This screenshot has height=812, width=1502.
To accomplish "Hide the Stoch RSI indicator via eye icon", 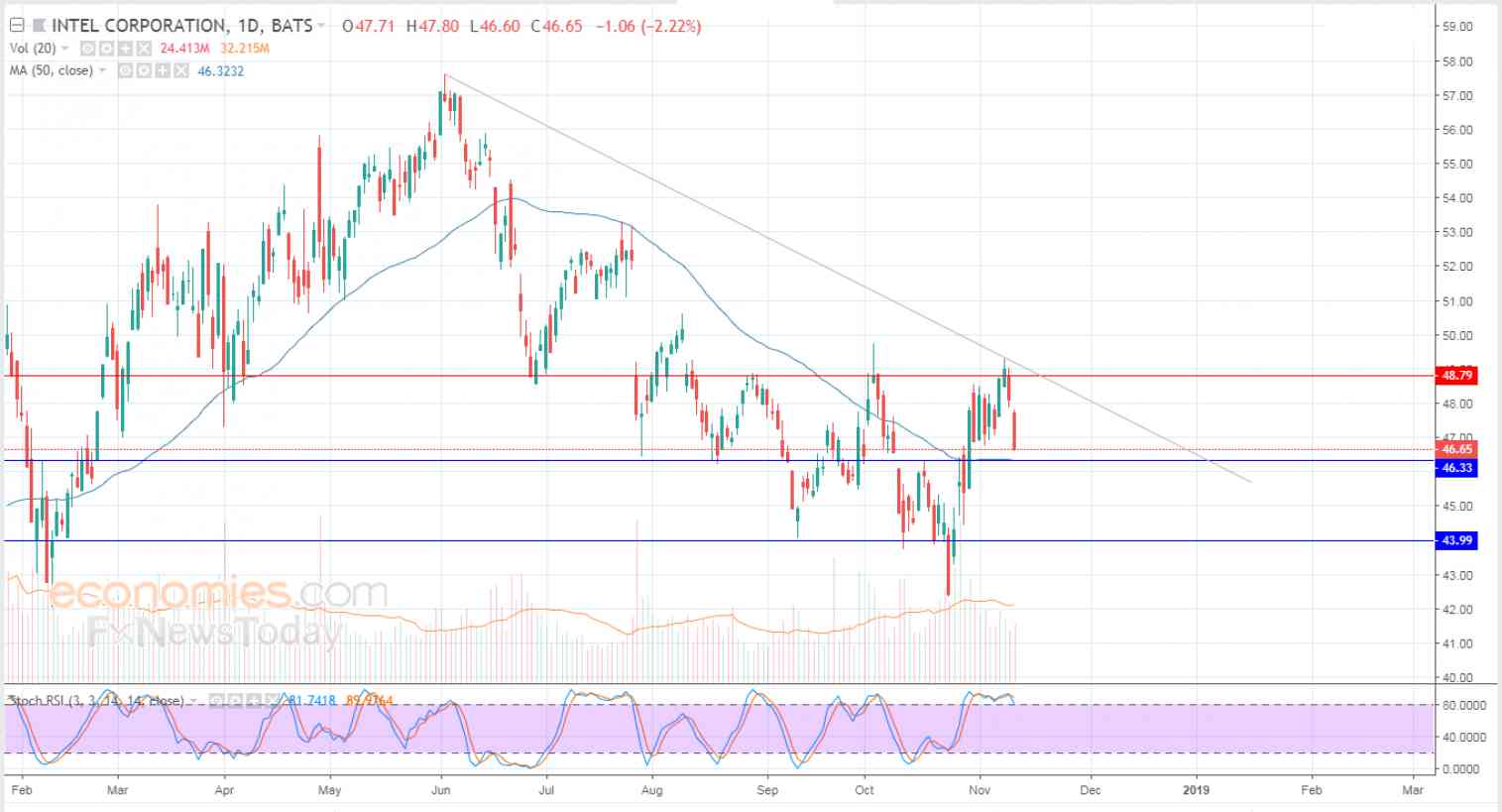I will [216, 701].
